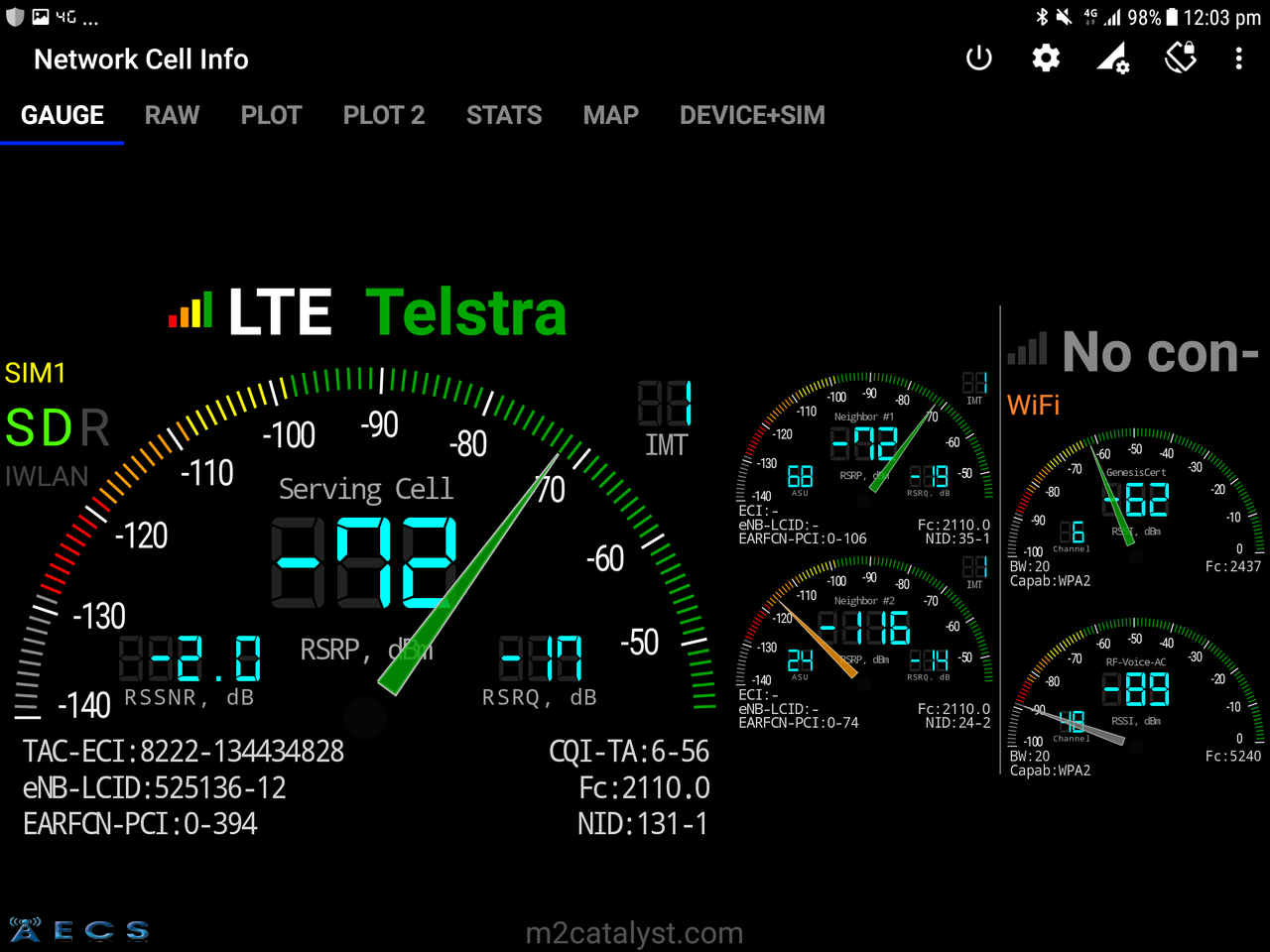This screenshot has height=952, width=1270.
Task: Tap the EARFCN-PCI:0-394 line
Action: 140,824
